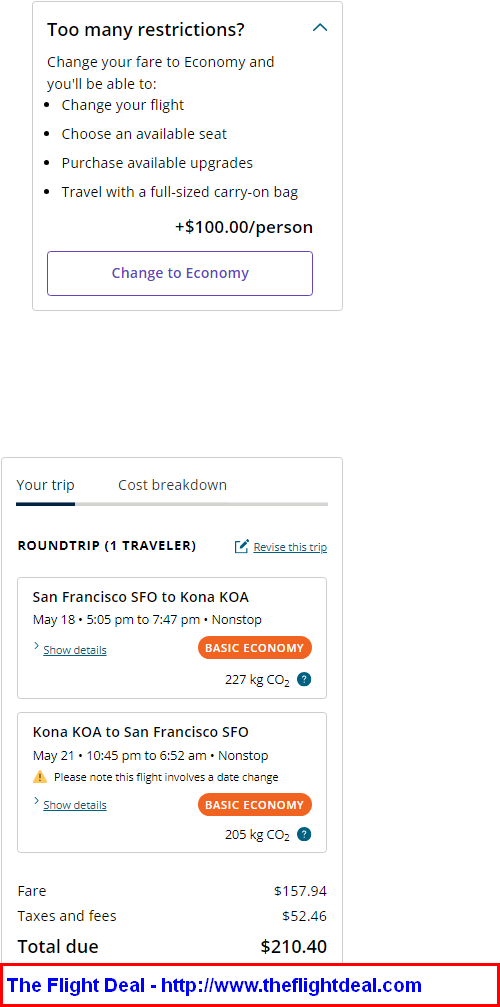Open the theflightdeal.com link banner
The width and height of the screenshot is (500, 1007).
pyautogui.click(x=250, y=985)
